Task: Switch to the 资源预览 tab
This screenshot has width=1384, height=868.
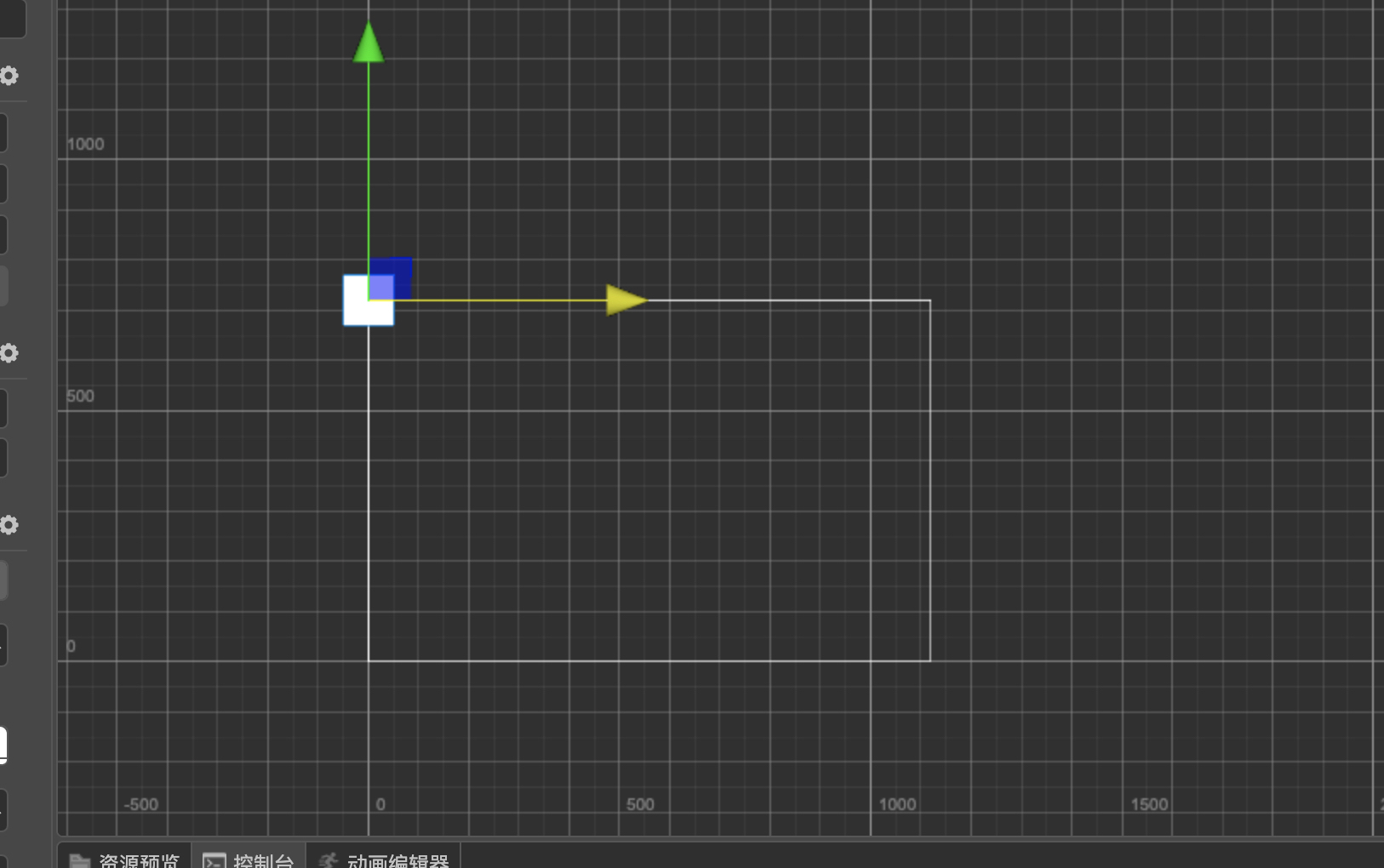Action: click(124, 858)
